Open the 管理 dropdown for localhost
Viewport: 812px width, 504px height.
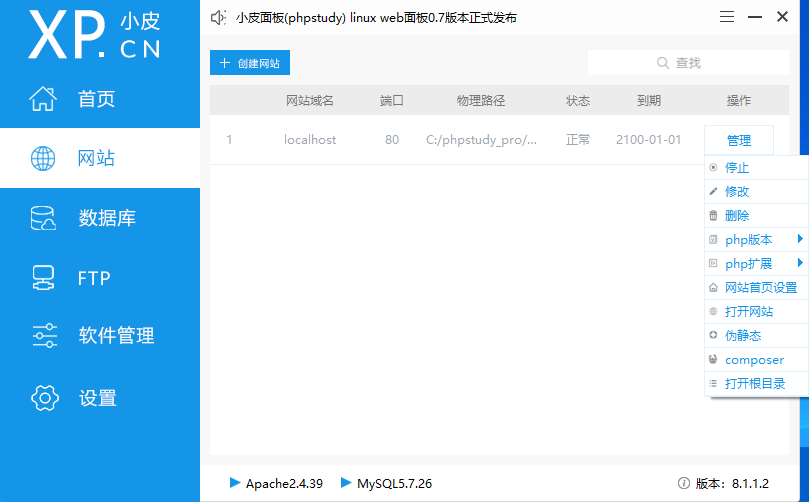pyautogui.click(x=739, y=140)
